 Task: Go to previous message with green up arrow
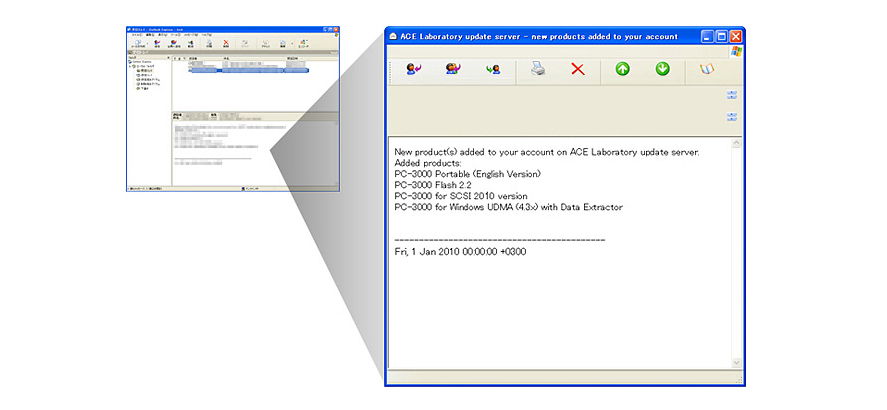(622, 69)
